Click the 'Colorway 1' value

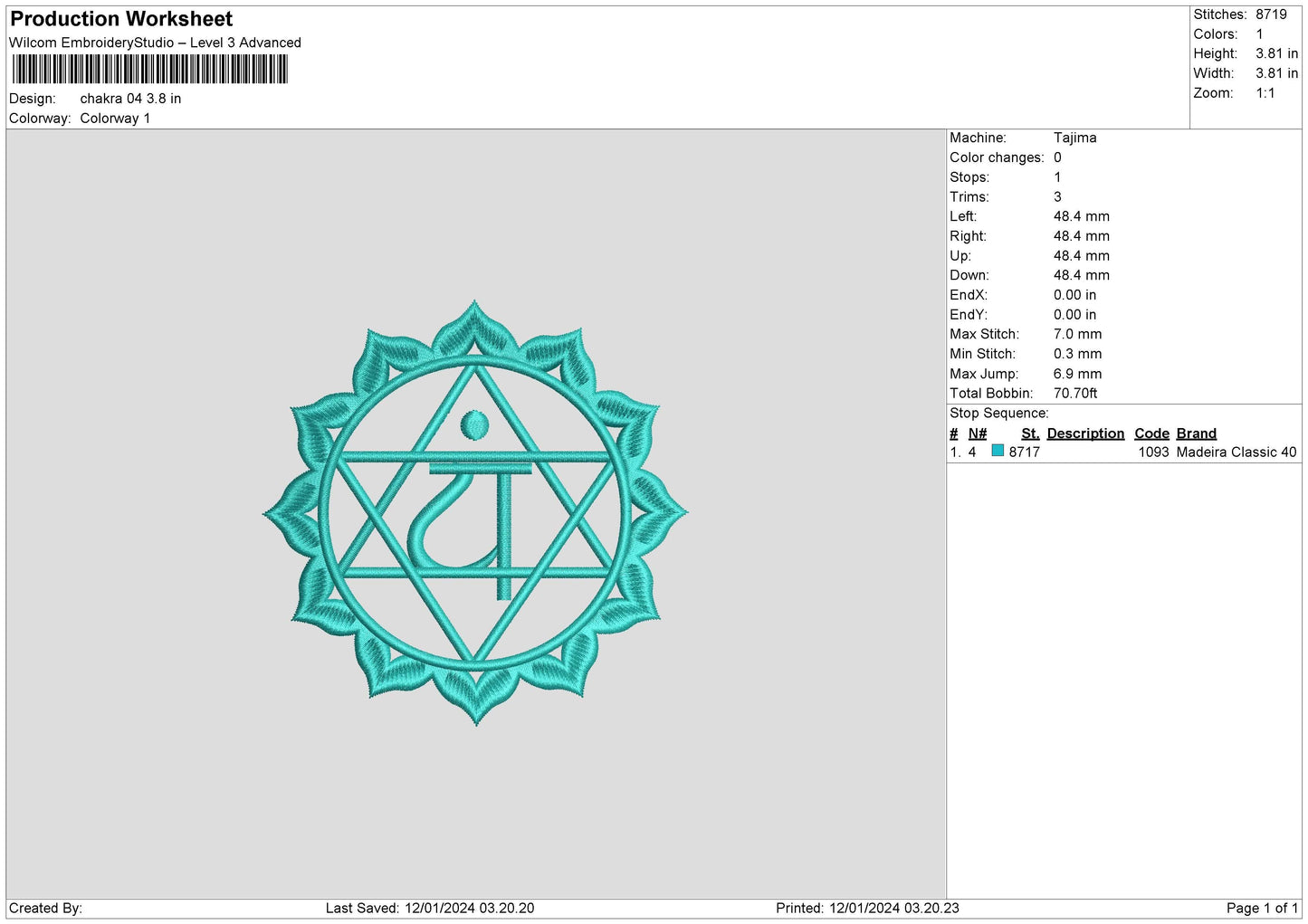point(115,119)
